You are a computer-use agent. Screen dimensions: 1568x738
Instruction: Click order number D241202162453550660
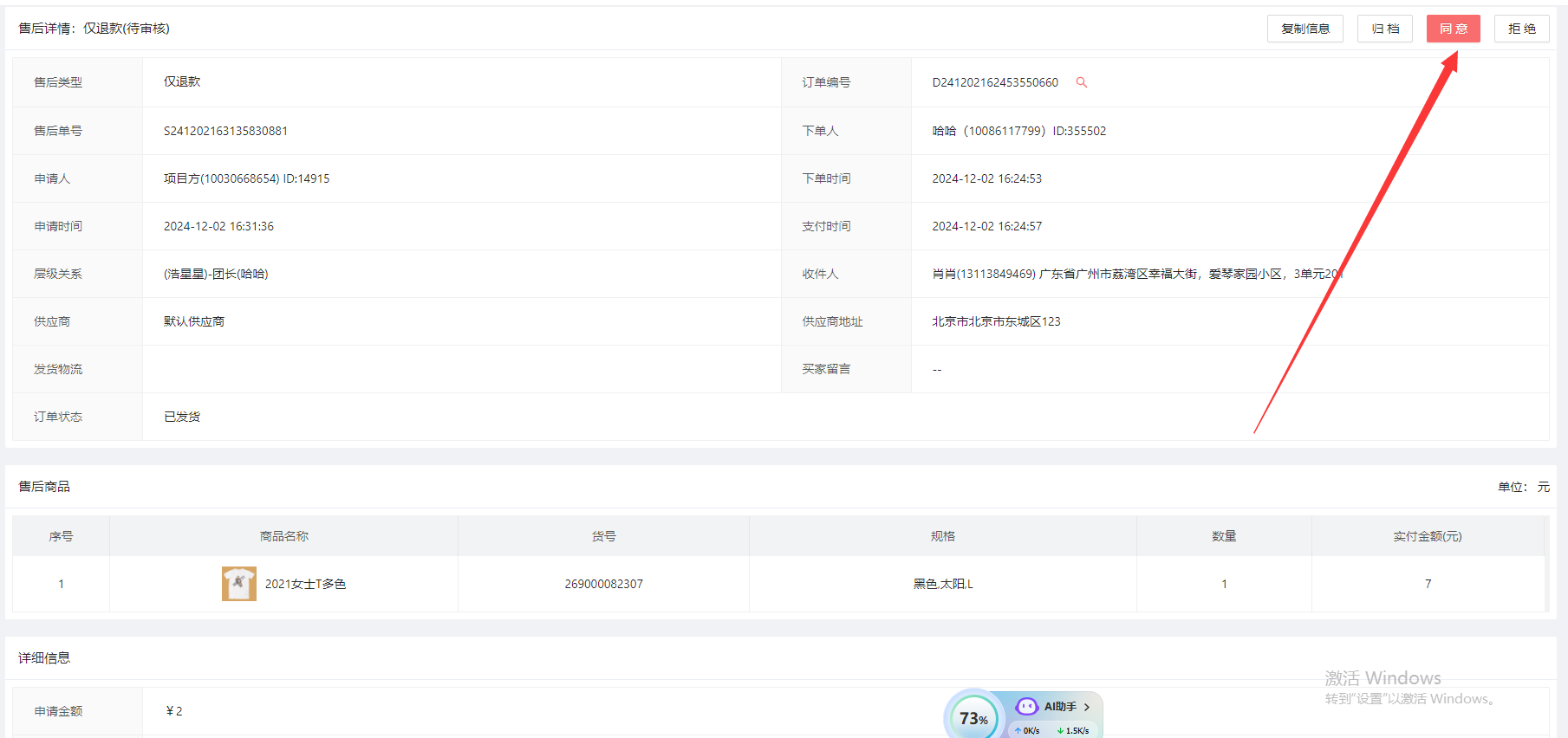994,82
